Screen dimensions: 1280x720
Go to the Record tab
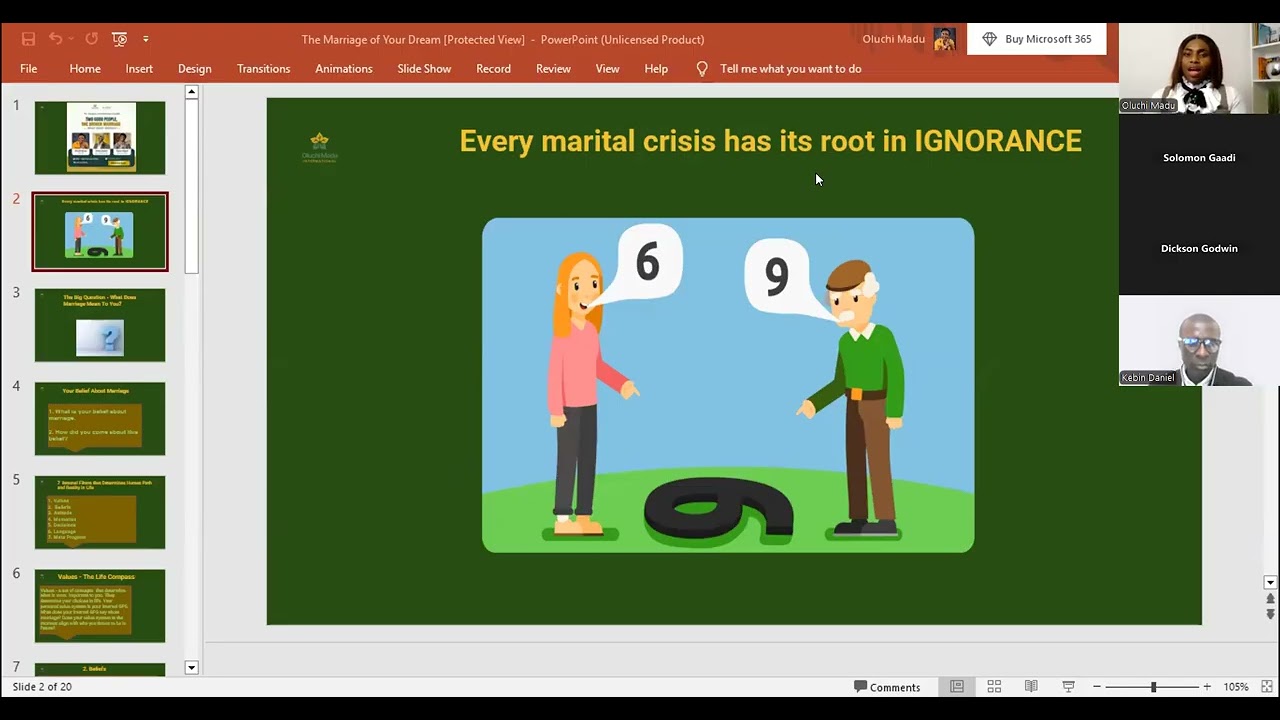click(493, 69)
